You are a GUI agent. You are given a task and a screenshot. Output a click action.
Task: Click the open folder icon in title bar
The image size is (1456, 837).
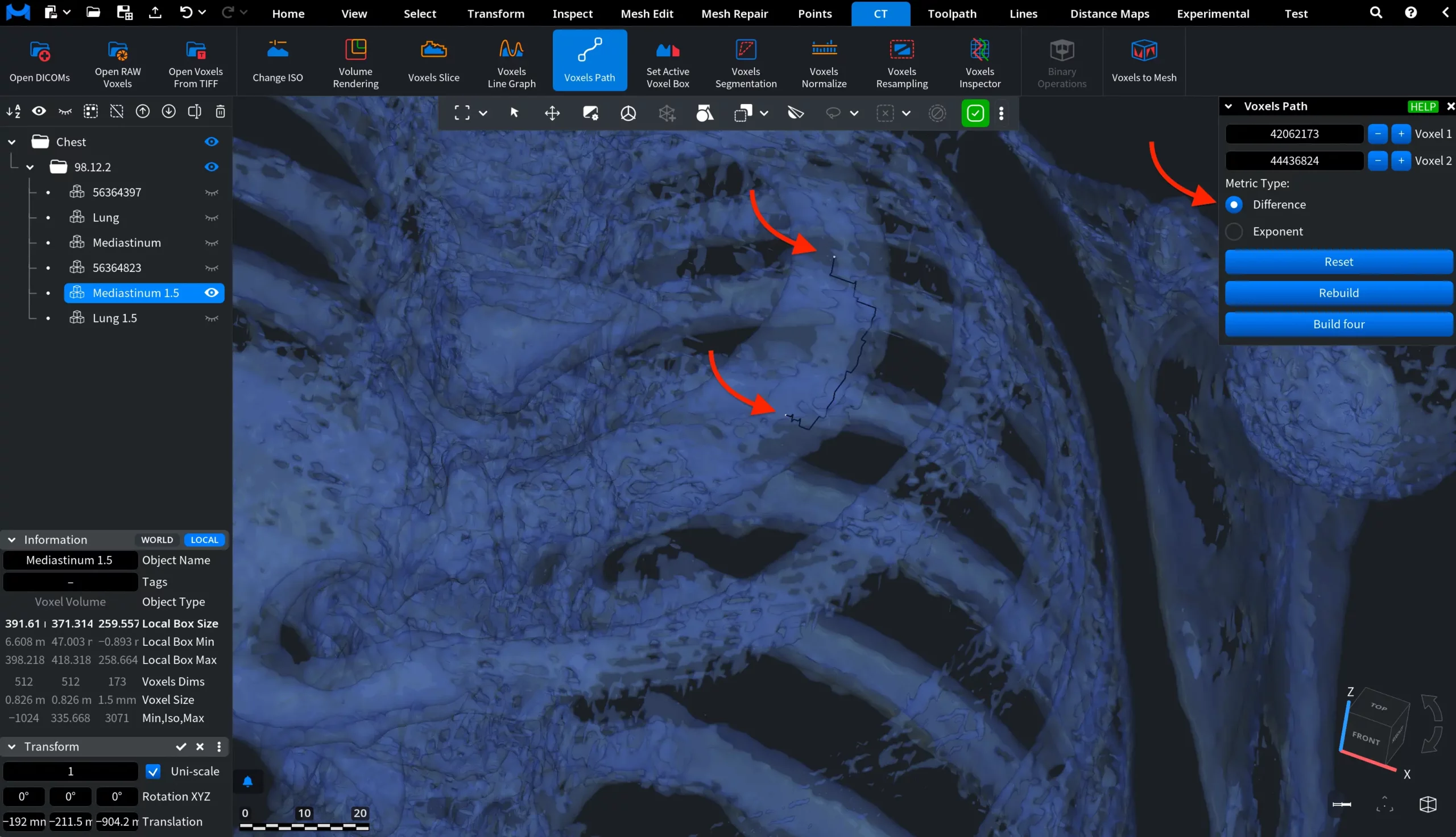click(93, 13)
